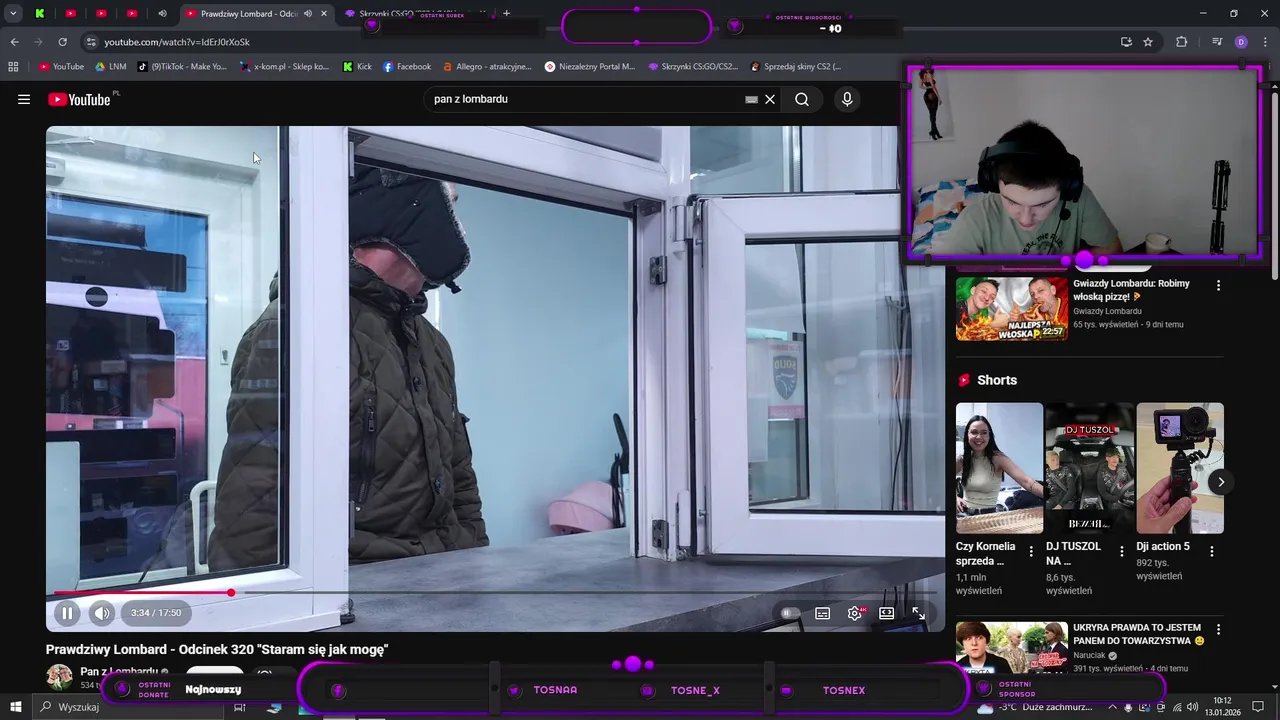Open Chrome apps grid in bookmarks bar
This screenshot has width=1280, height=720.
(x=13, y=67)
